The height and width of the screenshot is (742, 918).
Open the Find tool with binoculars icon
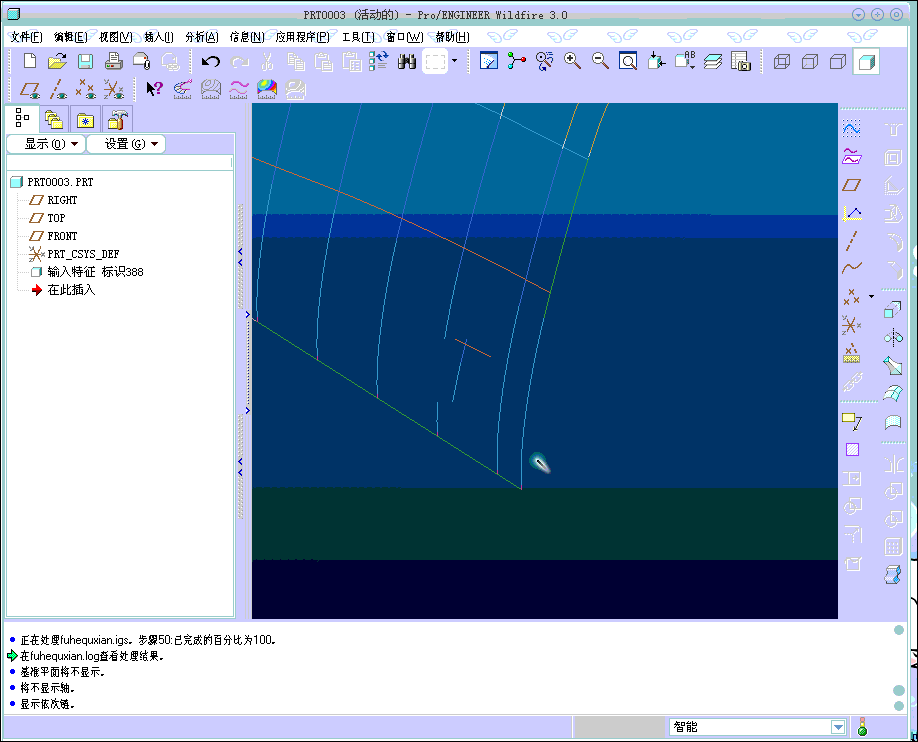coord(406,61)
